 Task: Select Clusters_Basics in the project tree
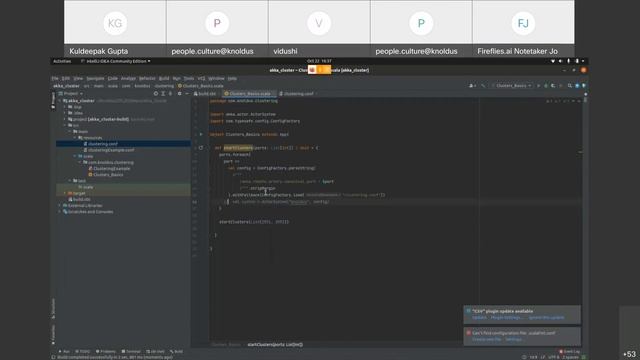[x=106, y=175]
